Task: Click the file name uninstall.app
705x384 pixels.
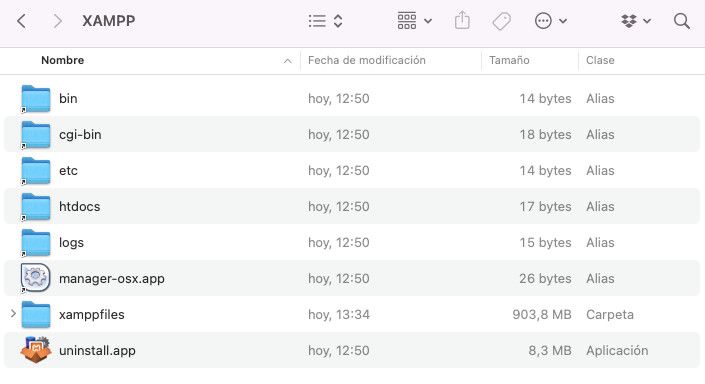Action: point(98,350)
